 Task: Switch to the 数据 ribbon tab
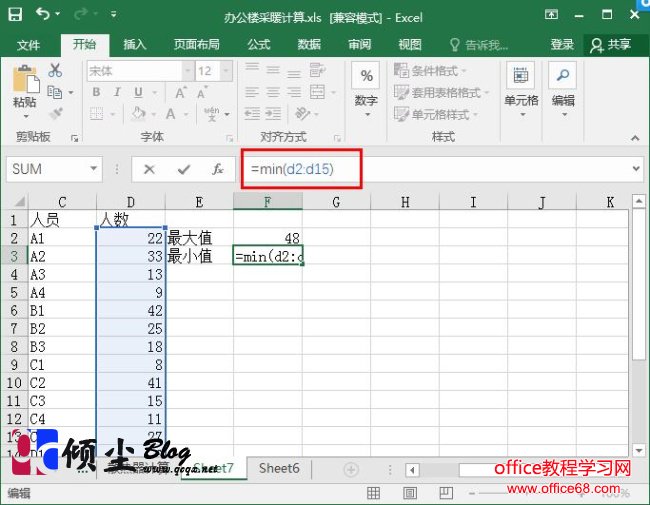point(309,44)
